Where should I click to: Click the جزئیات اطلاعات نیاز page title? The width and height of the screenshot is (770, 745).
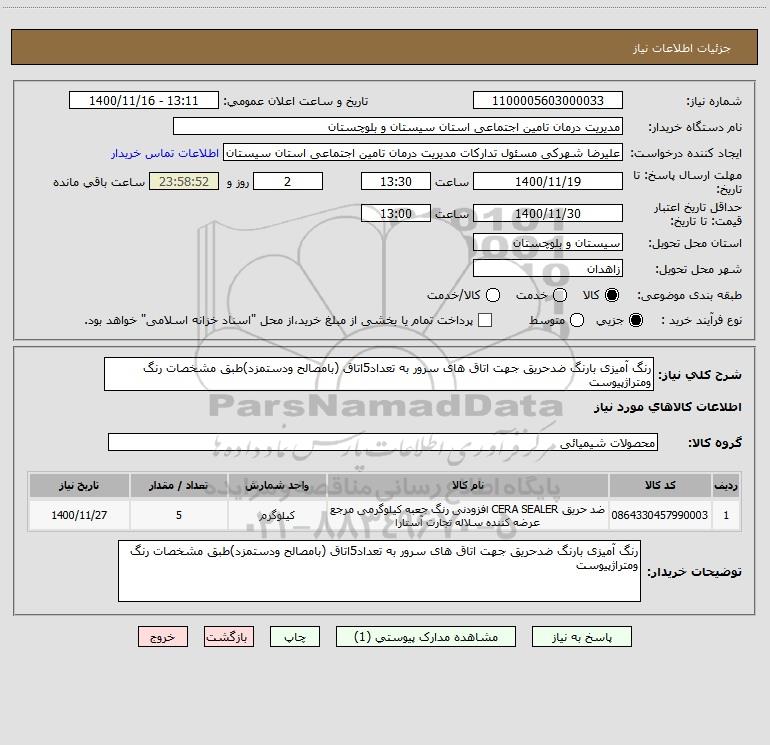click(682, 48)
